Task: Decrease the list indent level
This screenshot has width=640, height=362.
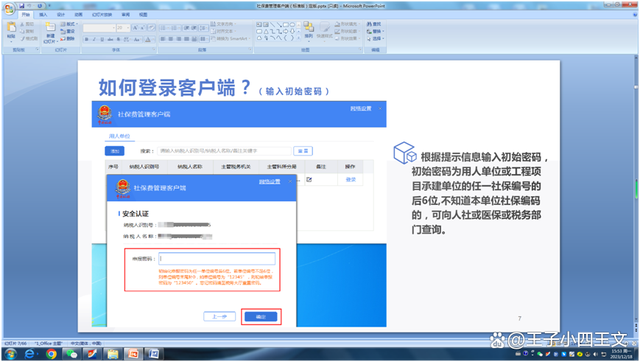Action: 187,28
